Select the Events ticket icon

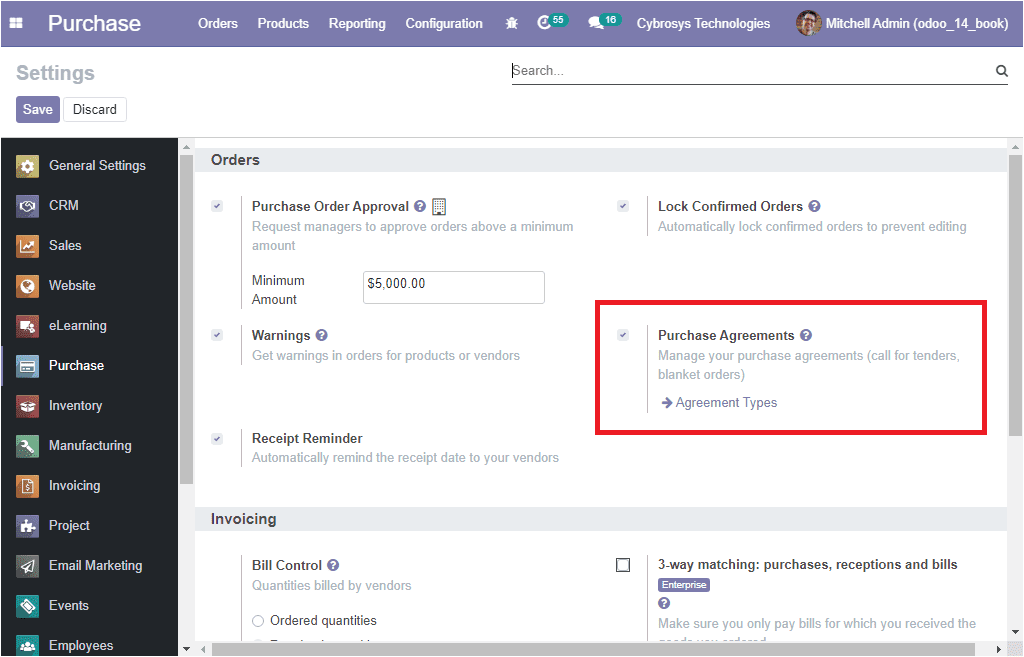click(x=27, y=605)
